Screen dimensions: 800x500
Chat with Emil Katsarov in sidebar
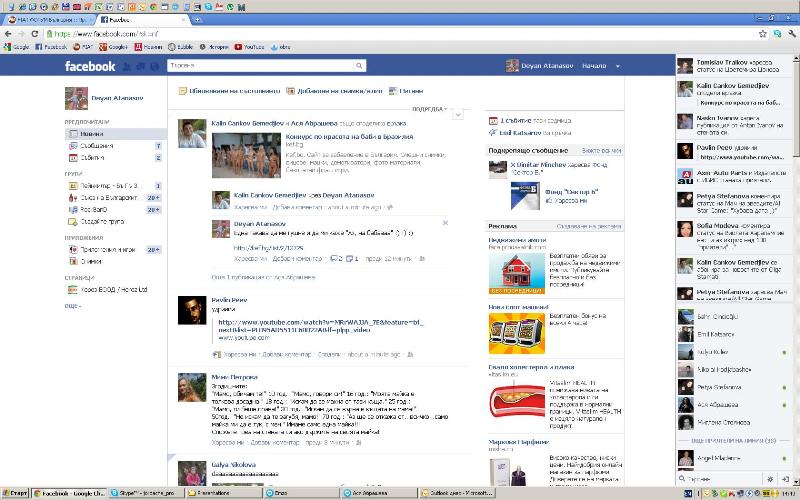pos(734,335)
